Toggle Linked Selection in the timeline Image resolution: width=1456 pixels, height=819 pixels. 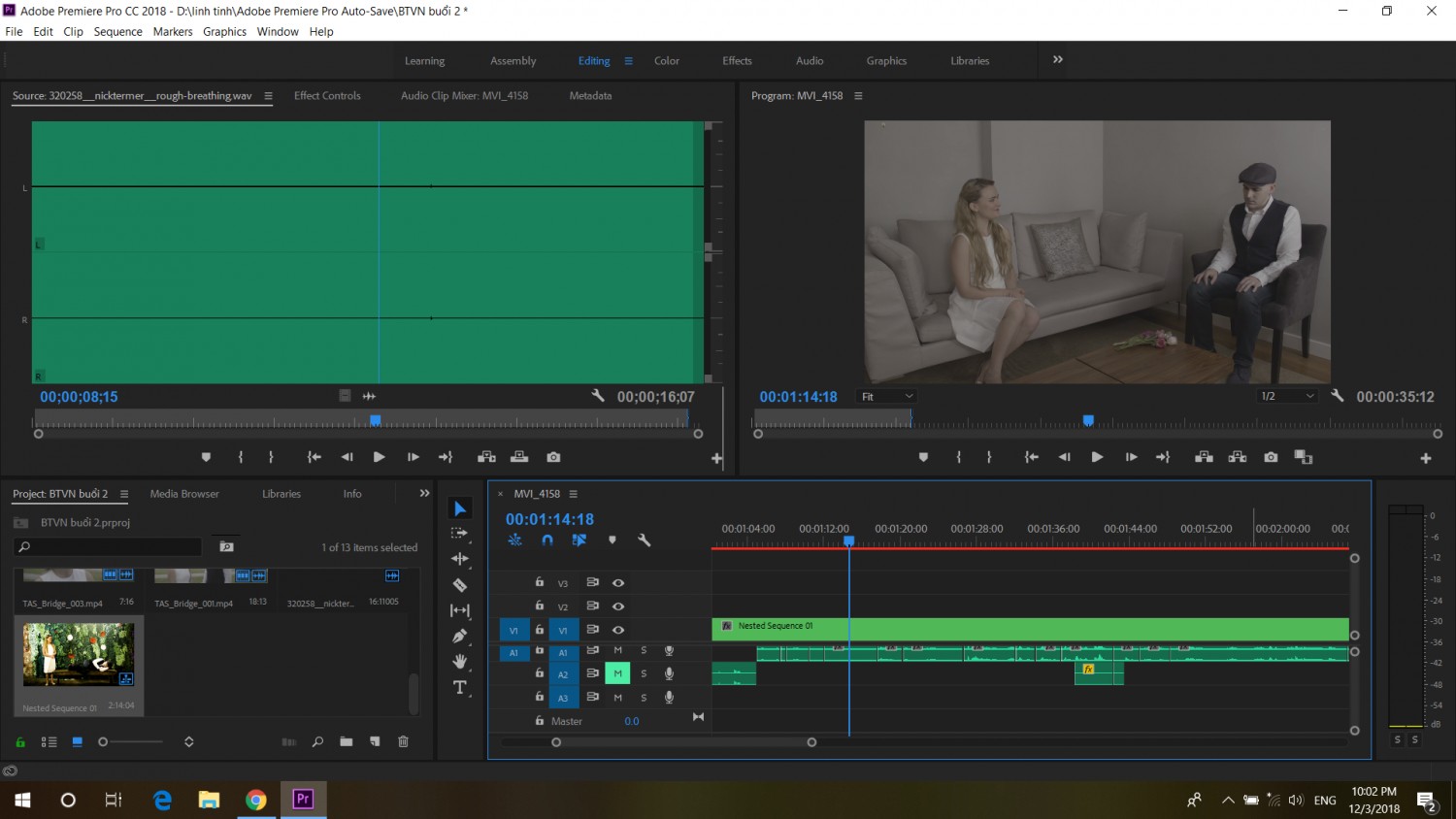click(x=579, y=541)
